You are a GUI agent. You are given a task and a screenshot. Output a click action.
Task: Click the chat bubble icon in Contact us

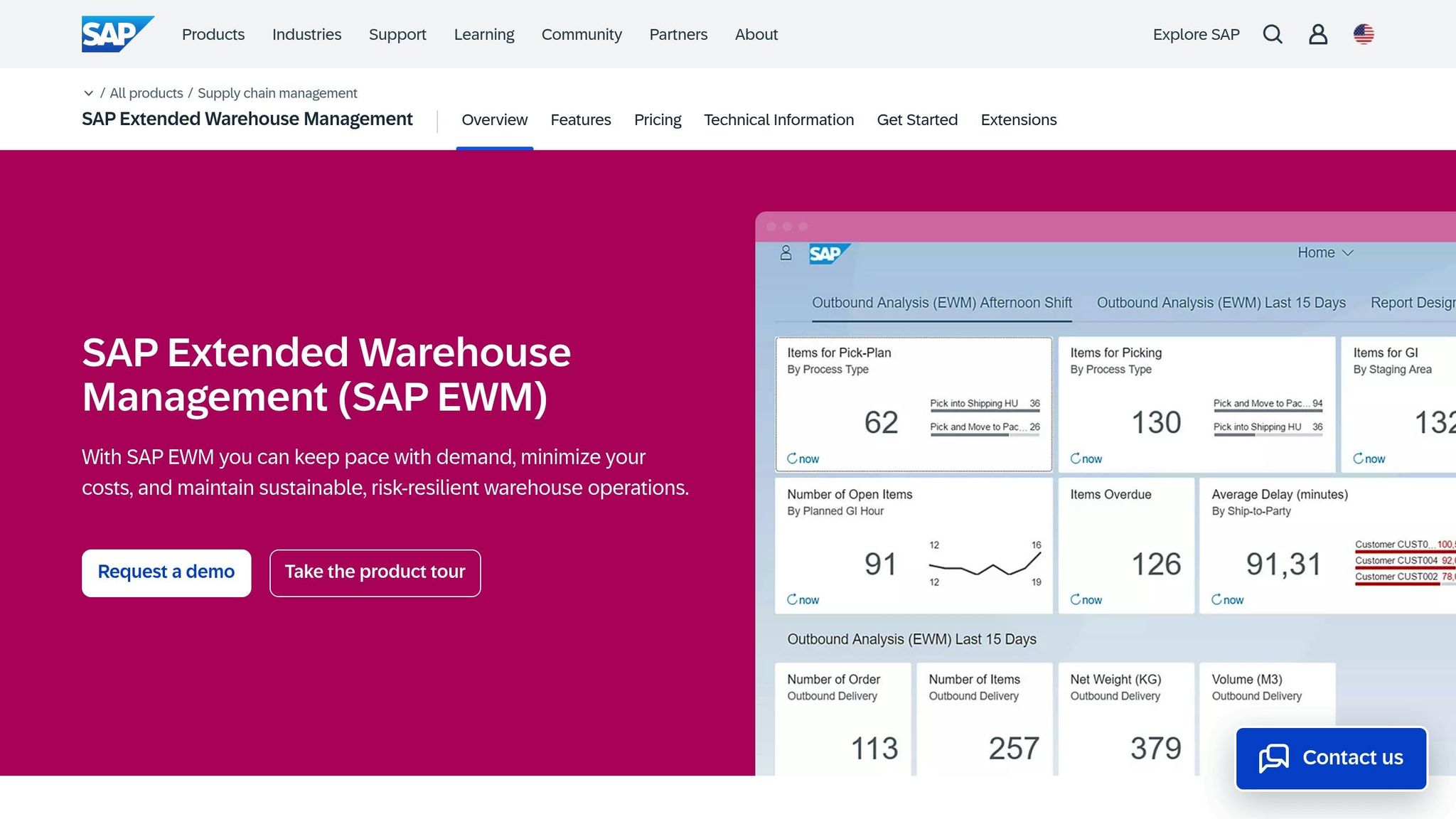pyautogui.click(x=1274, y=758)
